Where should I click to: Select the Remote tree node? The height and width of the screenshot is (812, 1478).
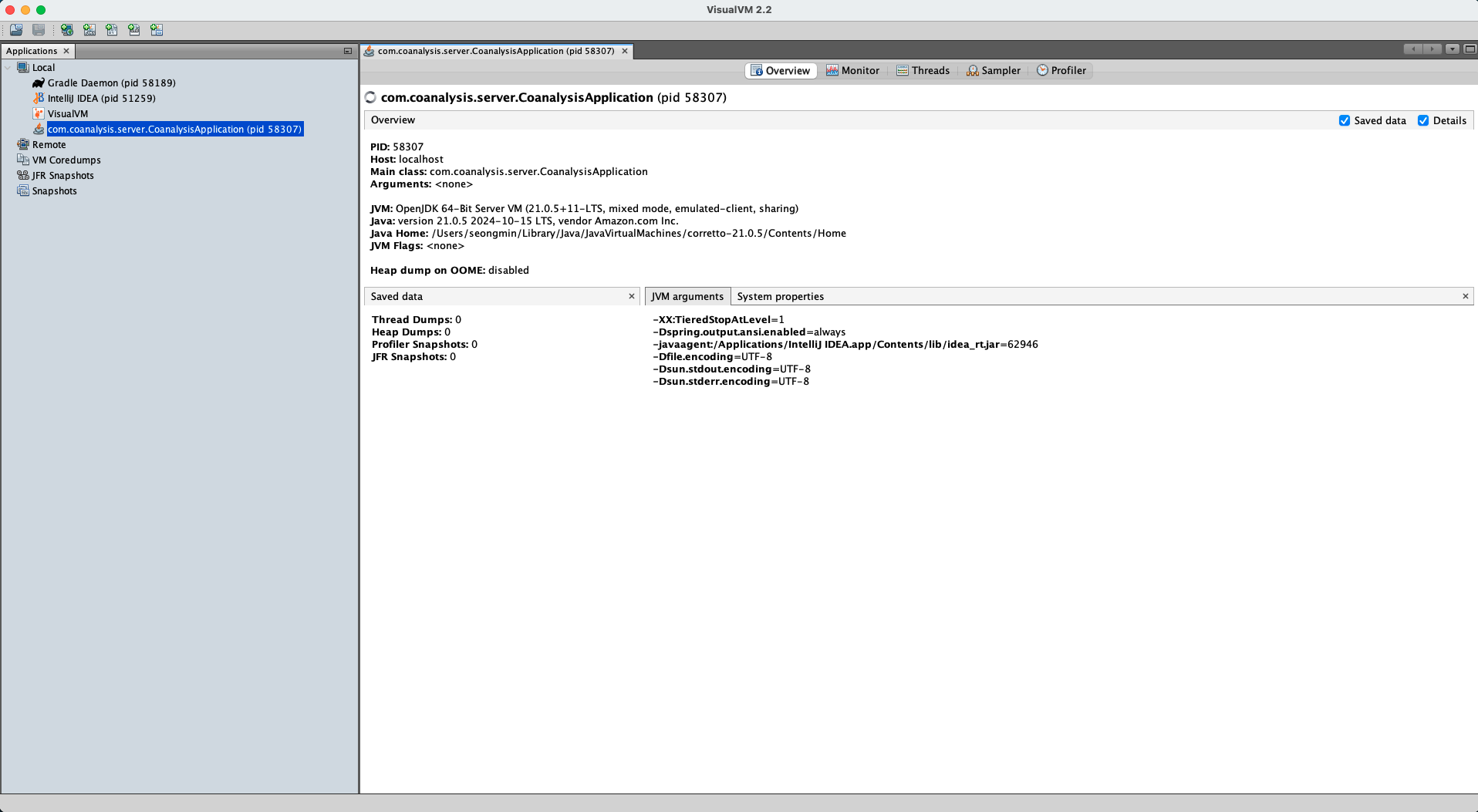tap(49, 145)
